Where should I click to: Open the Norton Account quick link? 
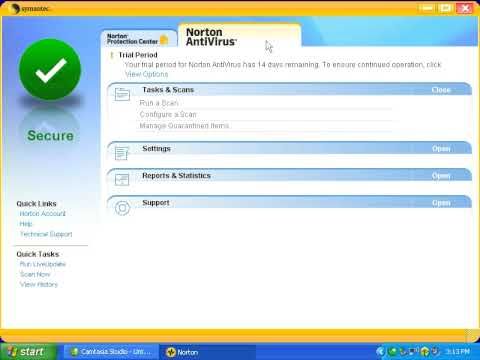43,213
